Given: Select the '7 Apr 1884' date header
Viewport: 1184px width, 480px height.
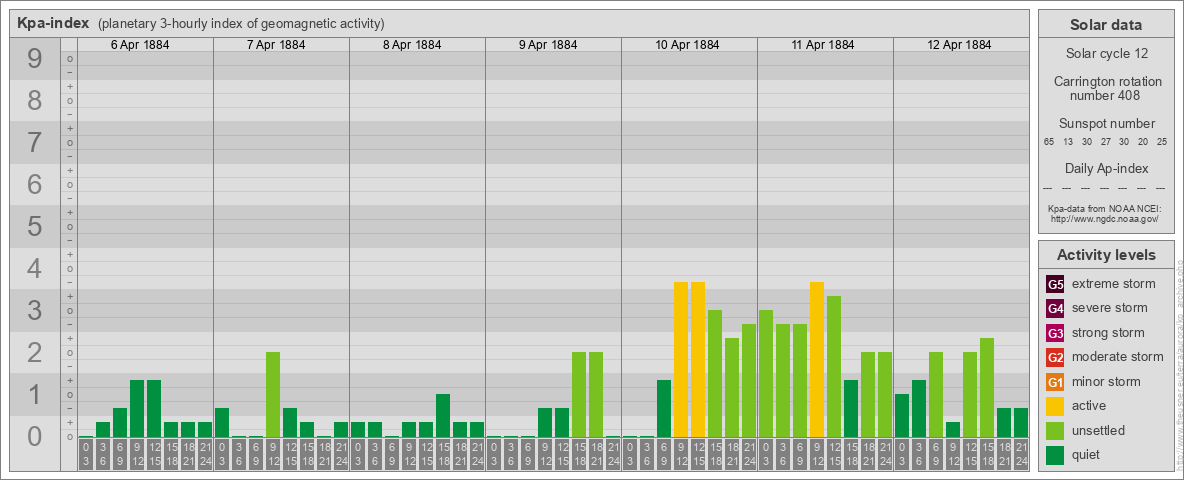Looking at the screenshot, I should (x=276, y=45).
